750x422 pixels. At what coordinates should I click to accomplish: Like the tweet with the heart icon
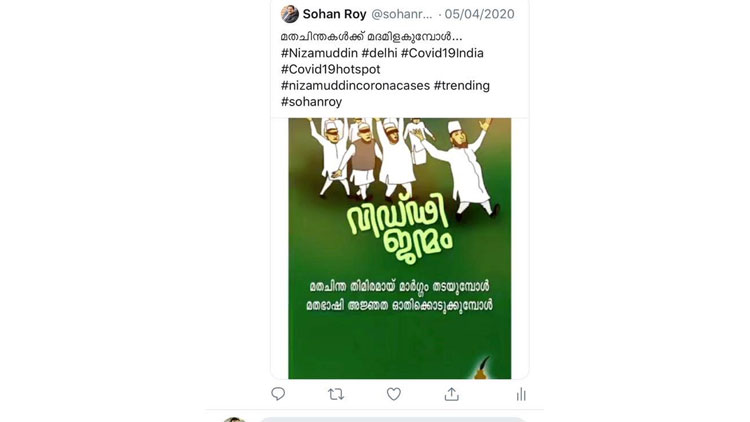tap(394, 394)
